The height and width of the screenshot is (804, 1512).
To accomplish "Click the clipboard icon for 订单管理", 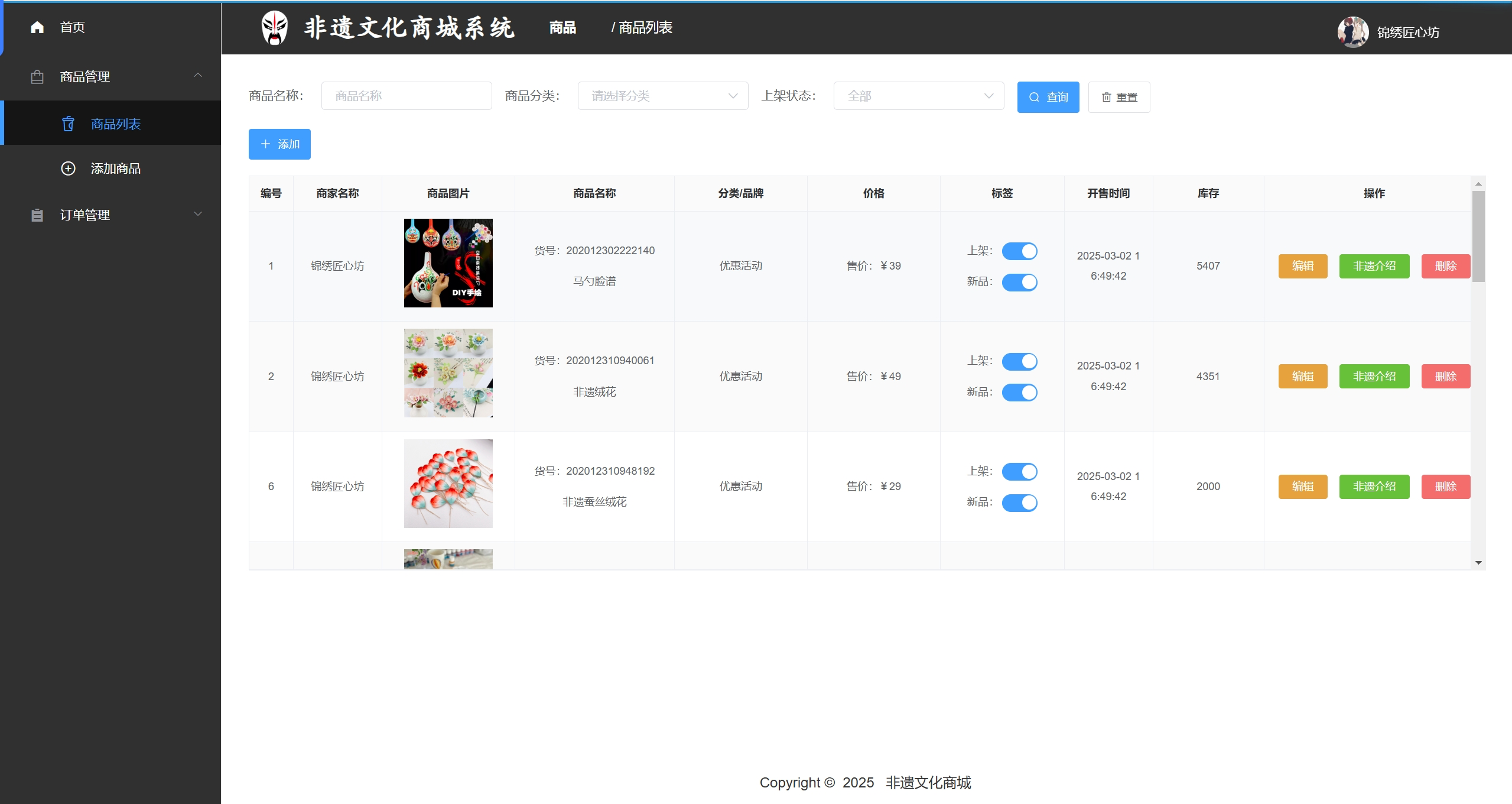I will [x=37, y=215].
